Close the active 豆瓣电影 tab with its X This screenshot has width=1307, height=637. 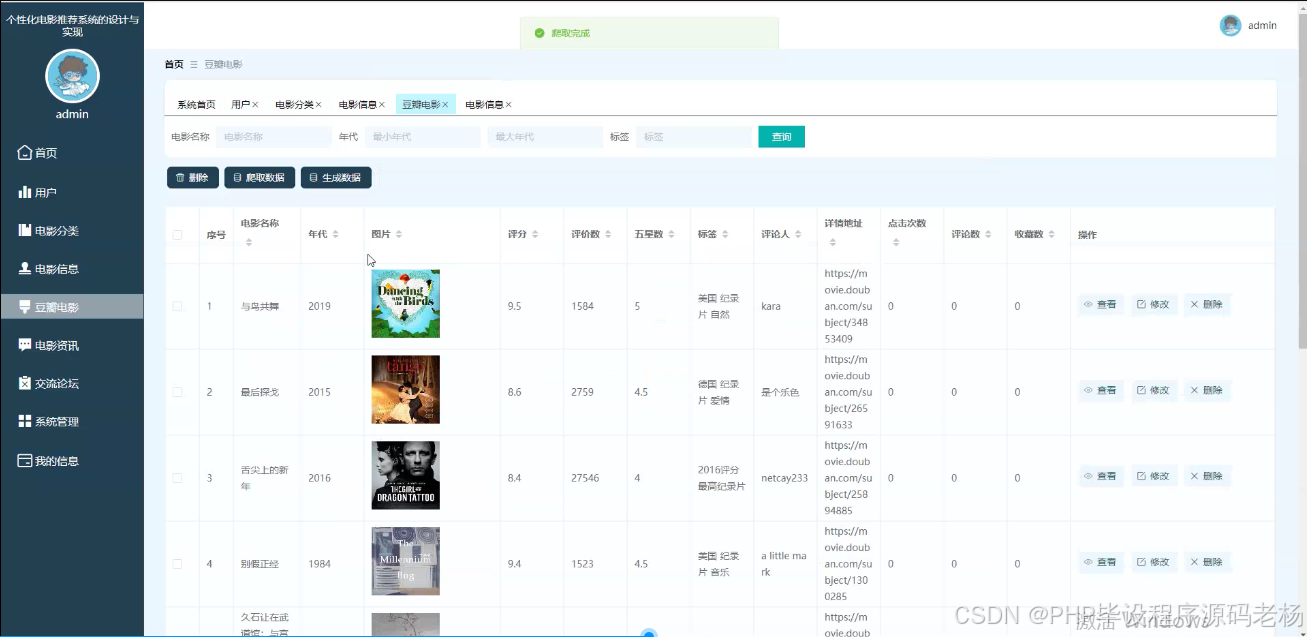tap(445, 105)
